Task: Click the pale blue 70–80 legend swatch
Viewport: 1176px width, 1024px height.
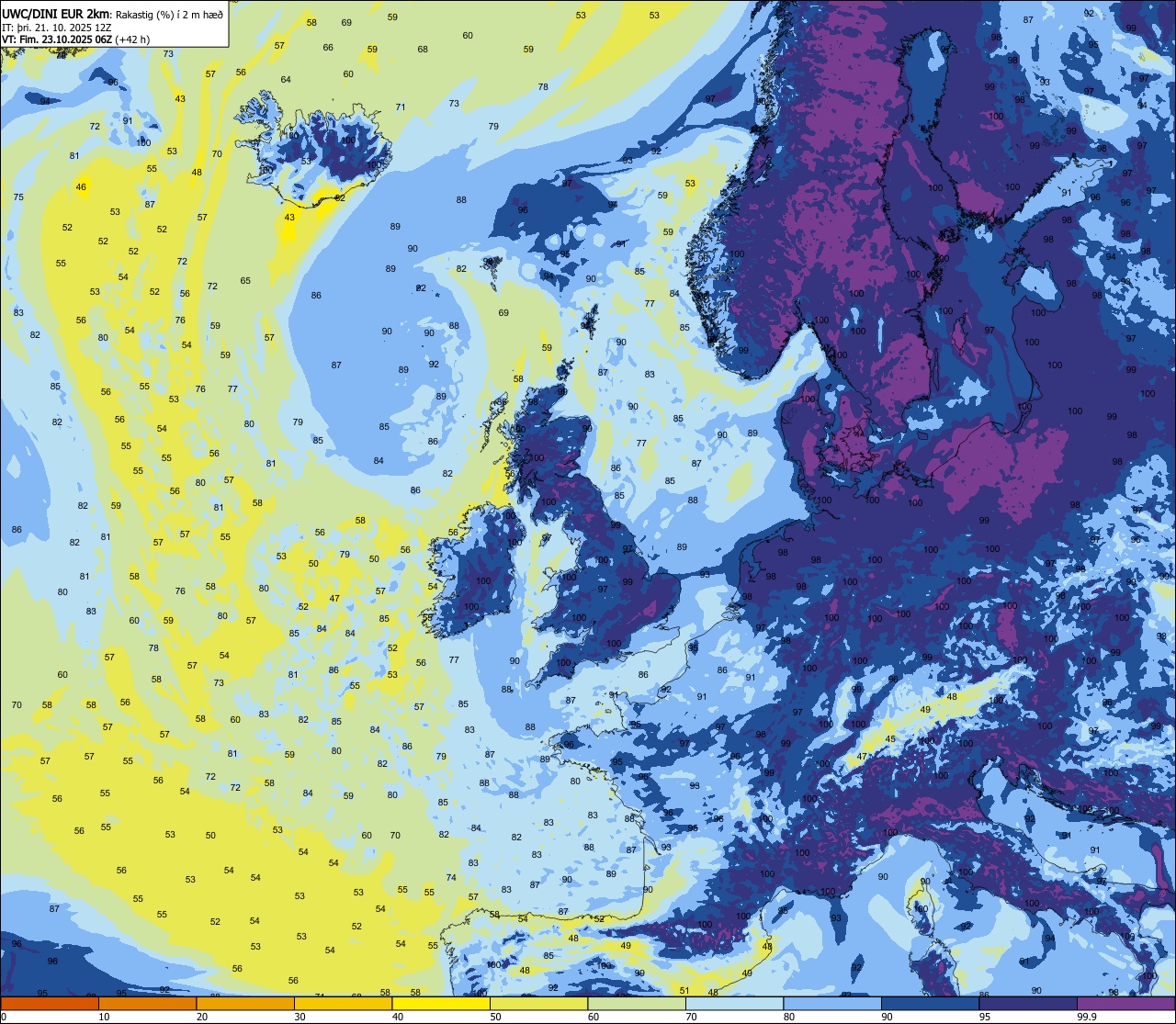Action: 734,1003
